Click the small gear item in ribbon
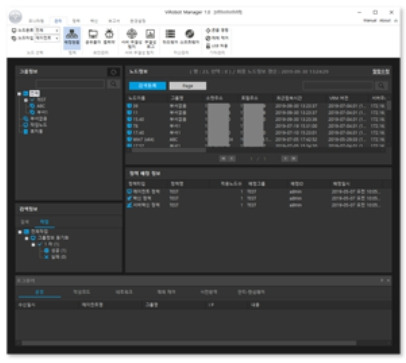 click(217, 30)
